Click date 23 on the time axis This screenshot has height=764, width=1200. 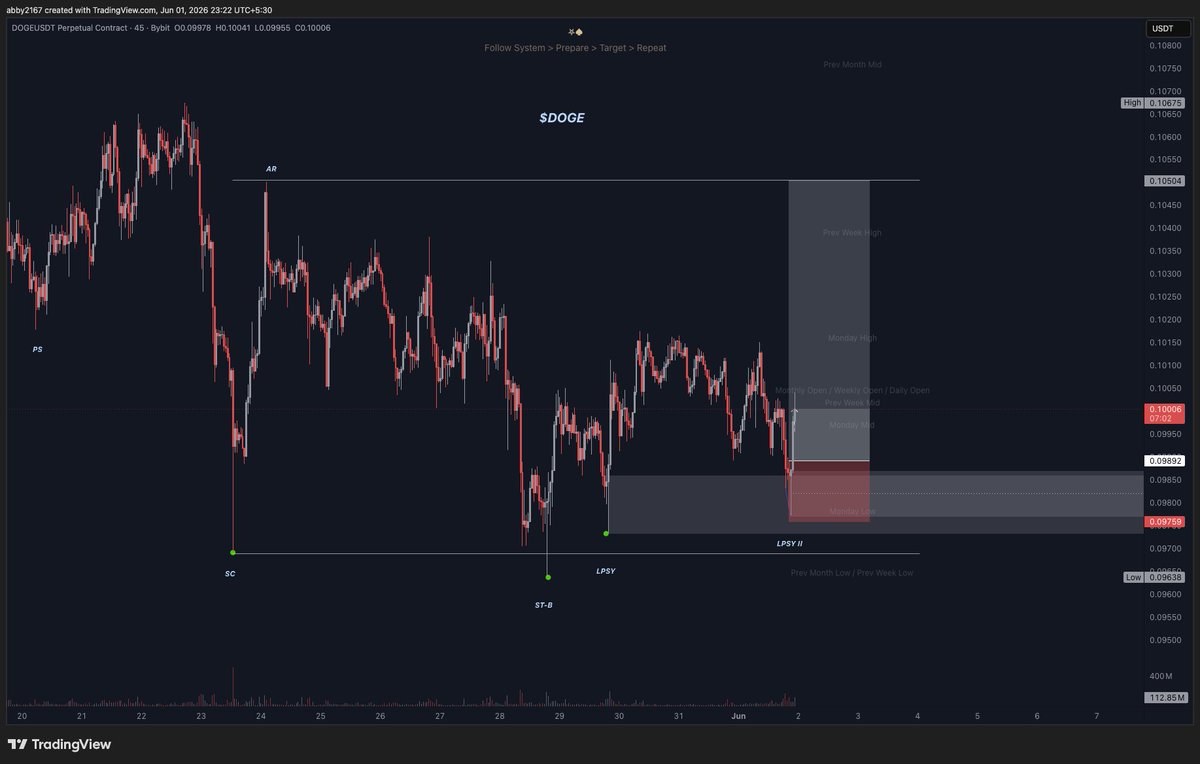[201, 716]
